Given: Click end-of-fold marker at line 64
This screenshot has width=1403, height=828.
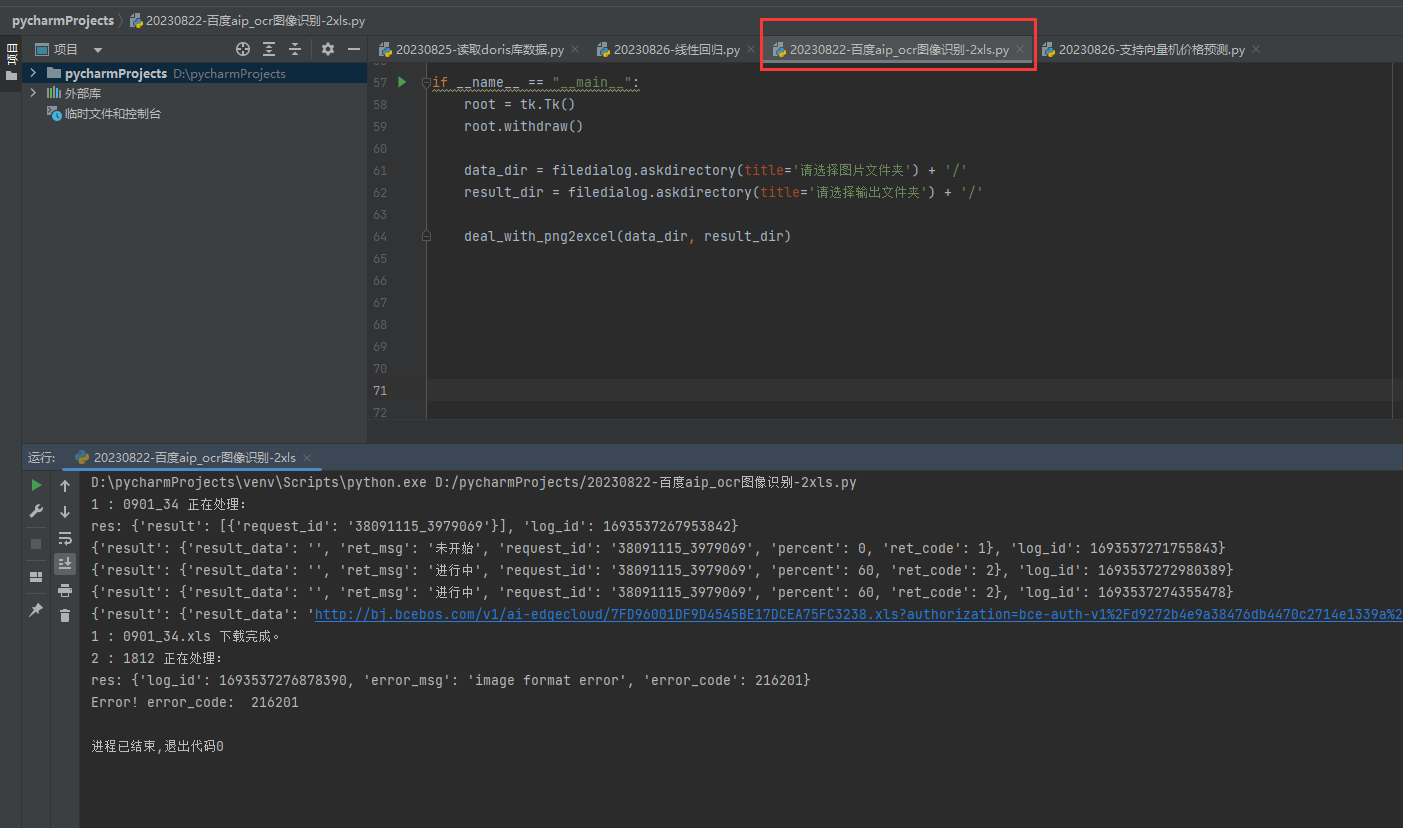Looking at the screenshot, I should [x=426, y=236].
